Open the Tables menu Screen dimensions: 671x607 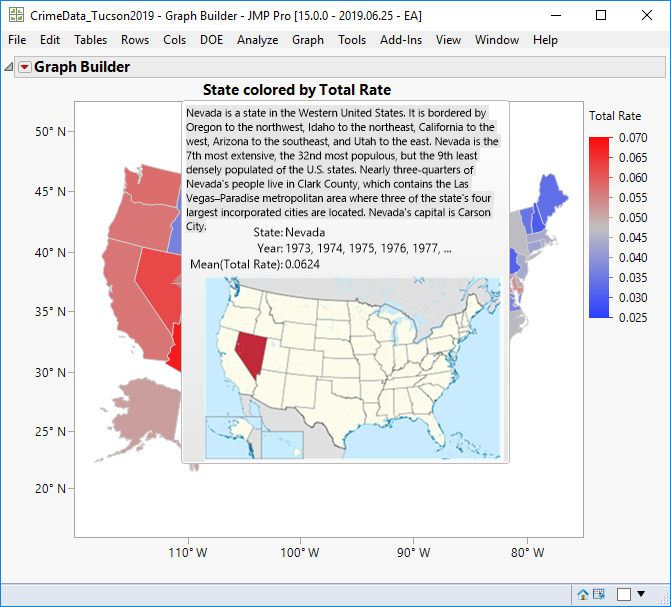pyautogui.click(x=90, y=40)
